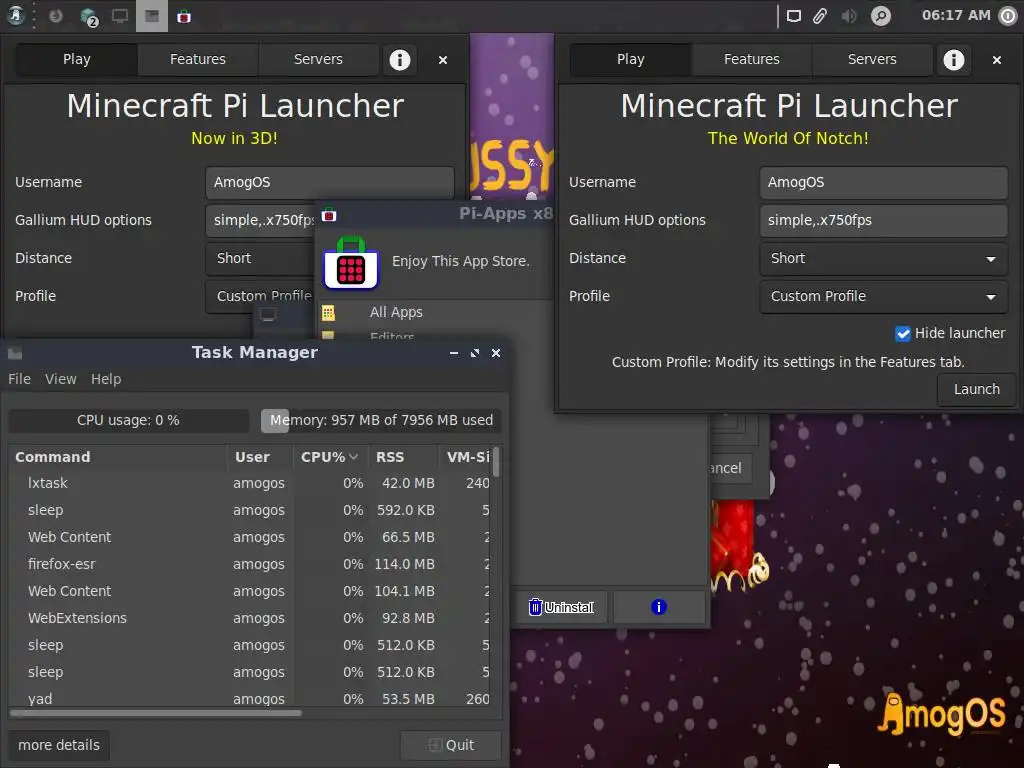
Task: Focus Gallium HUD options field in left launcher
Action: pos(261,221)
